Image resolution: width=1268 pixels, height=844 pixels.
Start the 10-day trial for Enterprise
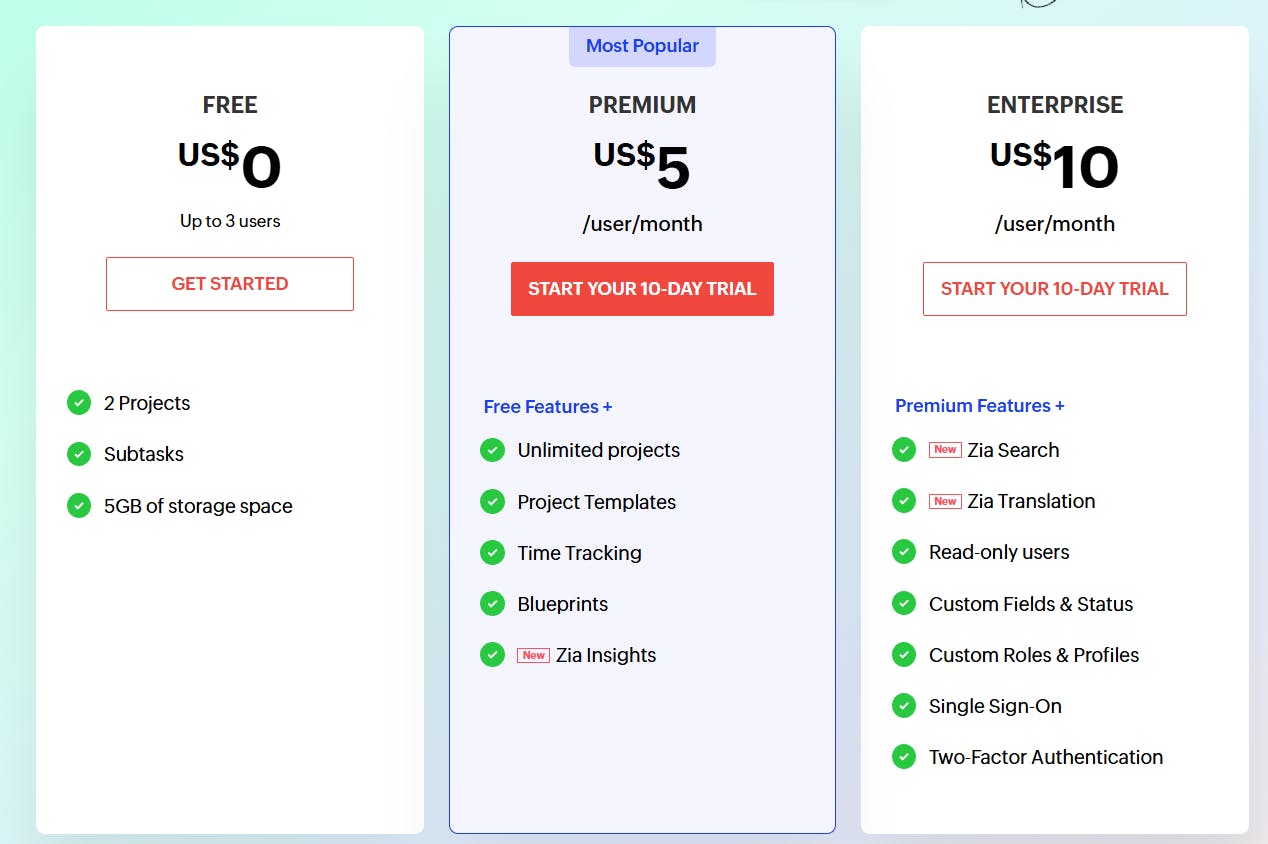click(x=1054, y=288)
